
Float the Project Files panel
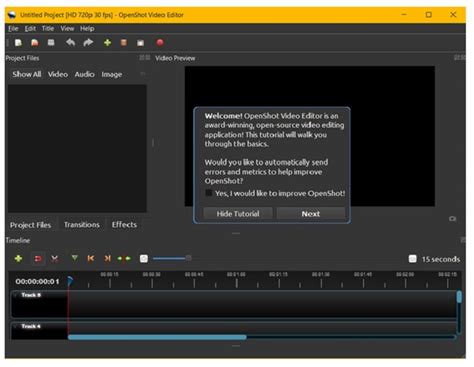click(x=142, y=58)
